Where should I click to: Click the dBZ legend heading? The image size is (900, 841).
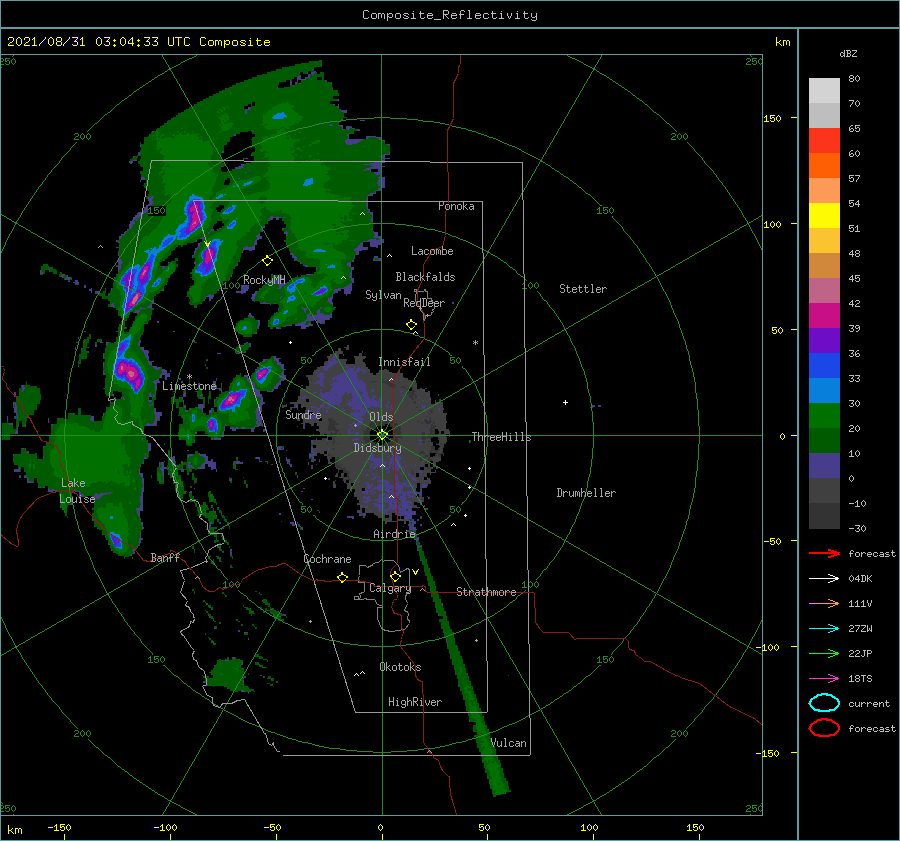848,53
